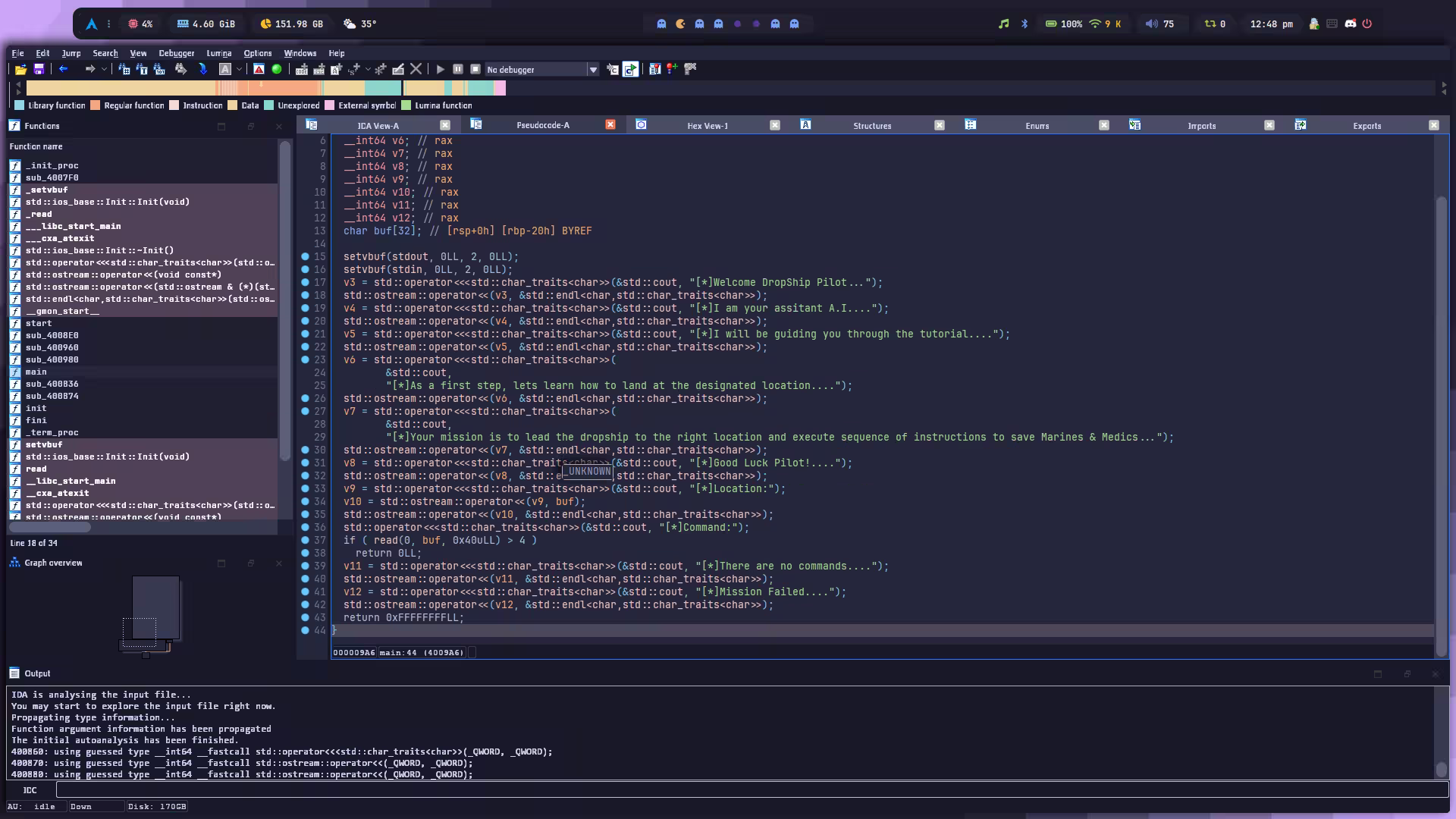The image size is (1456, 819).
Task: Click the red warning triangle icon
Action: 259,69
